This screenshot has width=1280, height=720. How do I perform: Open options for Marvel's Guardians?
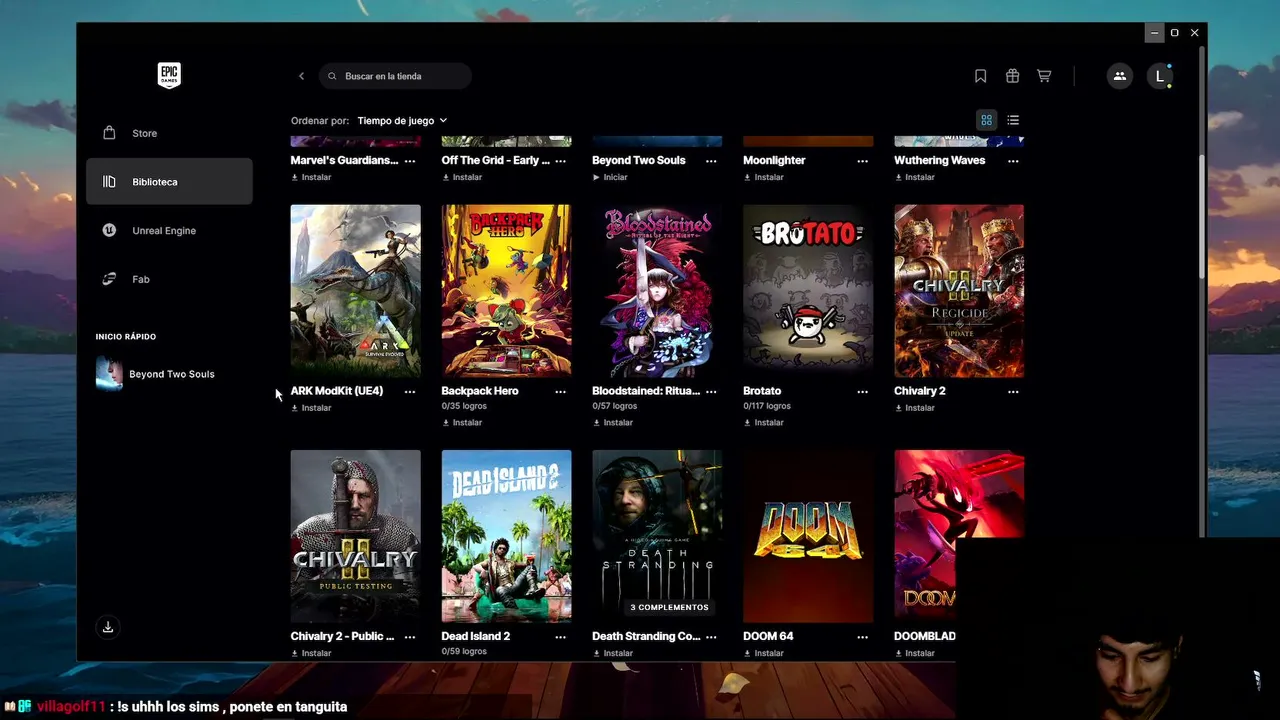coord(410,160)
